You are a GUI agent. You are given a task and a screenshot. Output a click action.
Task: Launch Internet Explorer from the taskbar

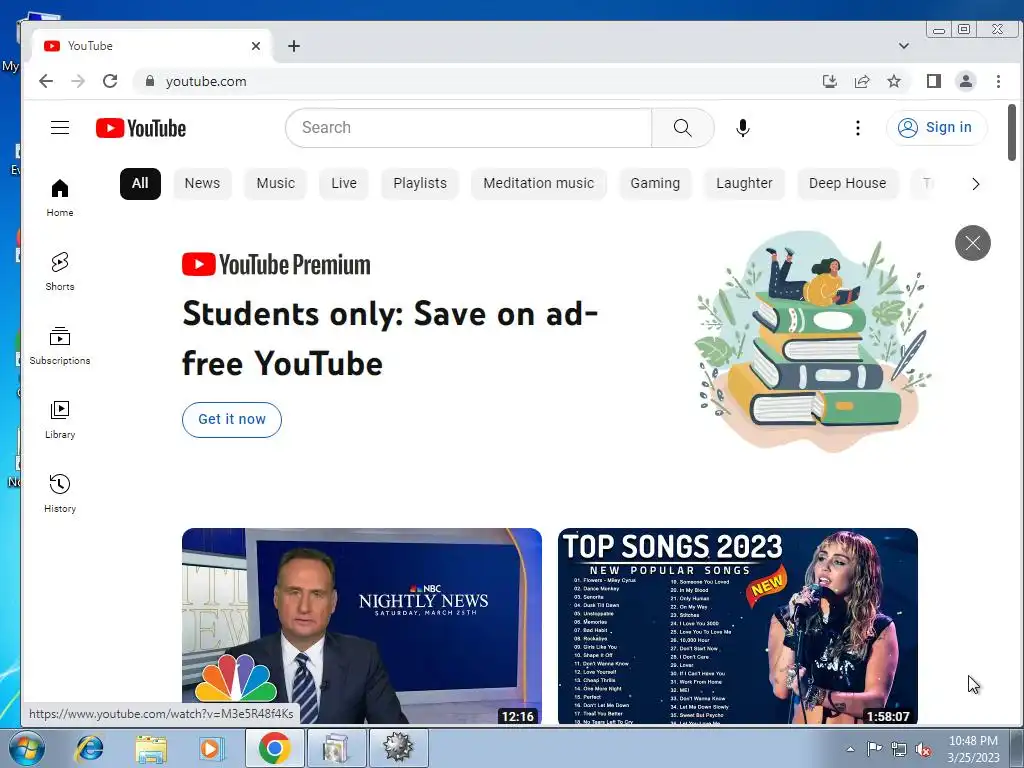point(89,748)
